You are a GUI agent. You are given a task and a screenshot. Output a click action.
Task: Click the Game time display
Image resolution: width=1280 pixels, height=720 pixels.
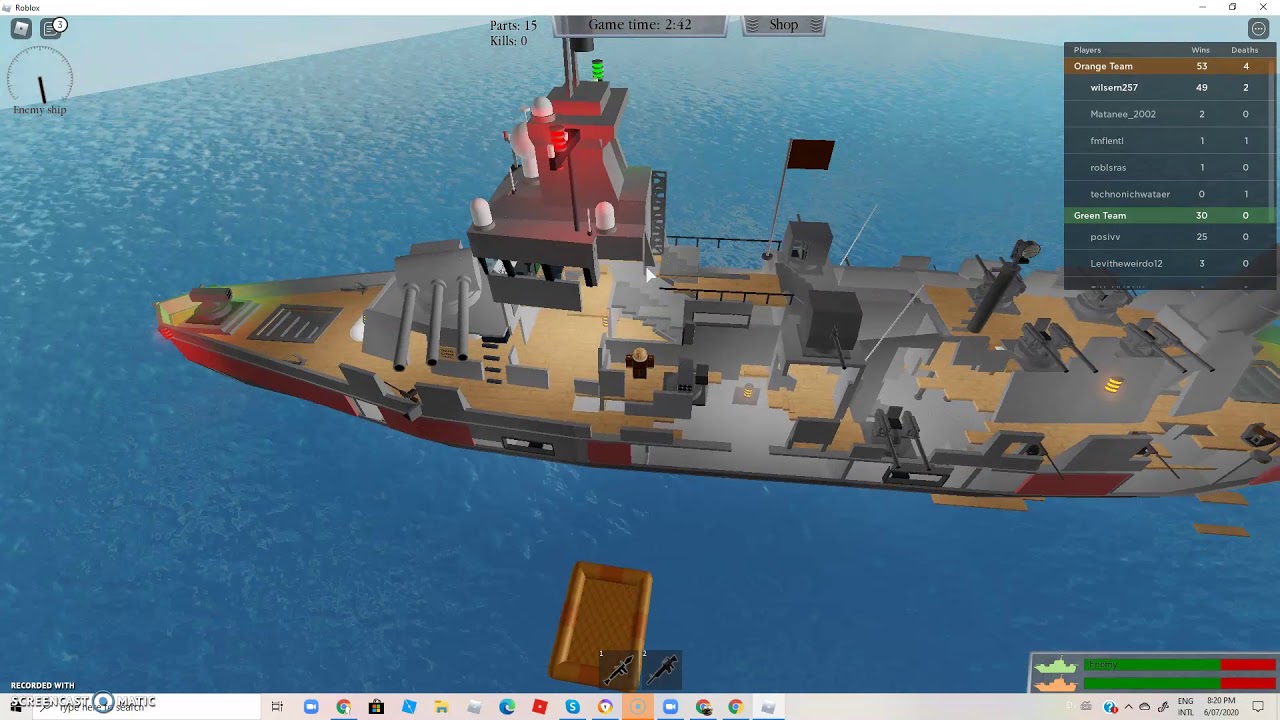[x=640, y=25]
